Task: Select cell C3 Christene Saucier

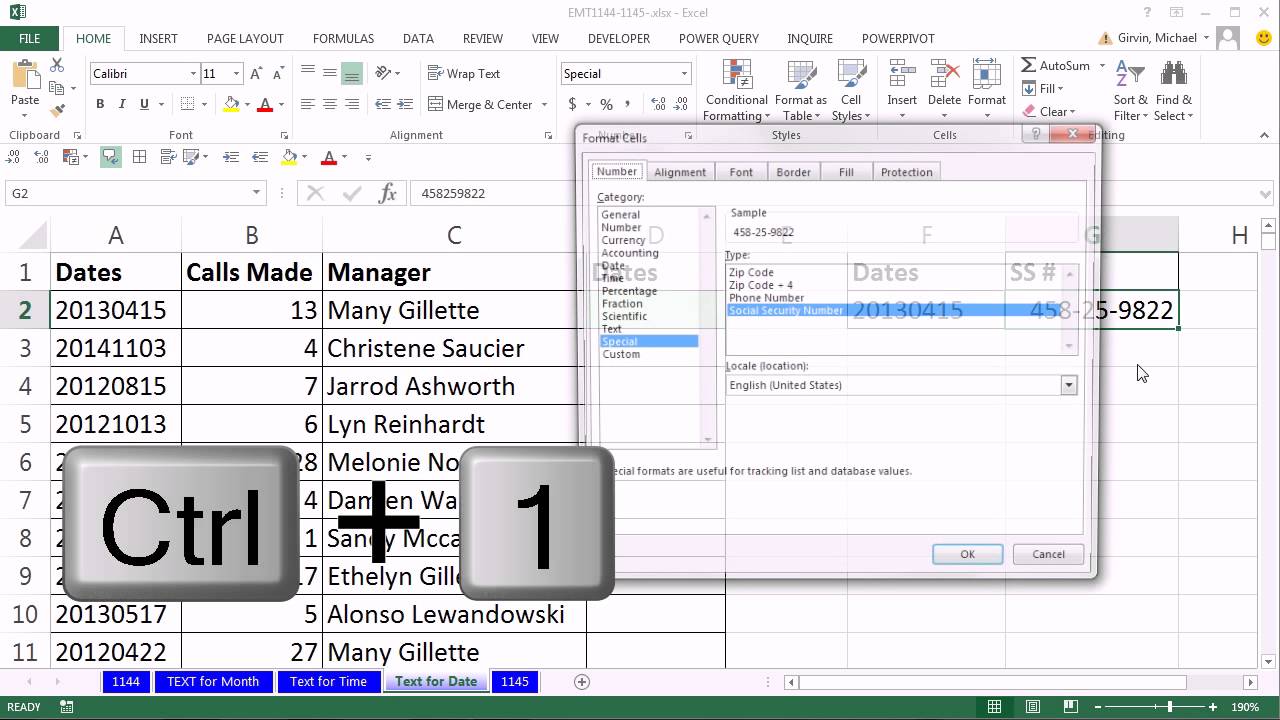Action: pyautogui.click(x=454, y=348)
